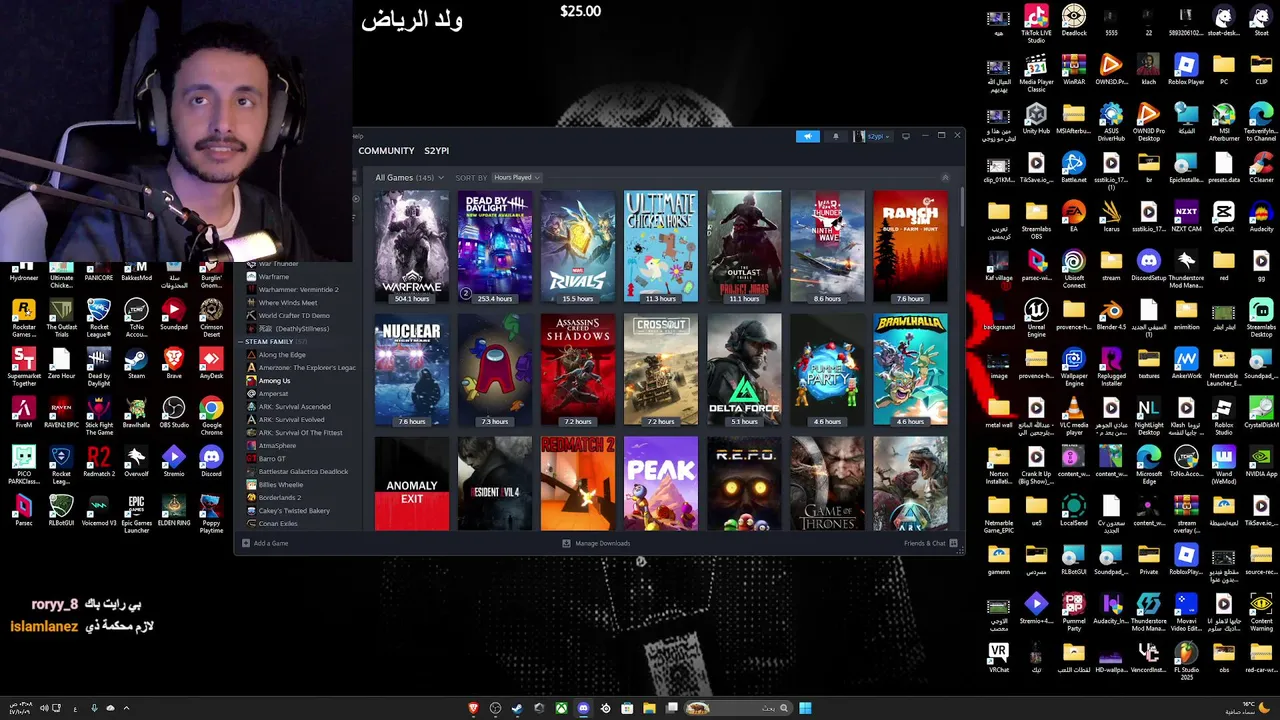Open File Explorer from the taskbar
Image resolution: width=1280 pixels, height=720 pixels.
[x=649, y=708]
